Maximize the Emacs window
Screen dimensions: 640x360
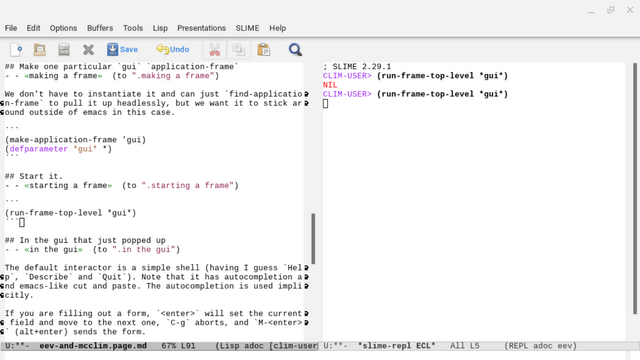611,10
